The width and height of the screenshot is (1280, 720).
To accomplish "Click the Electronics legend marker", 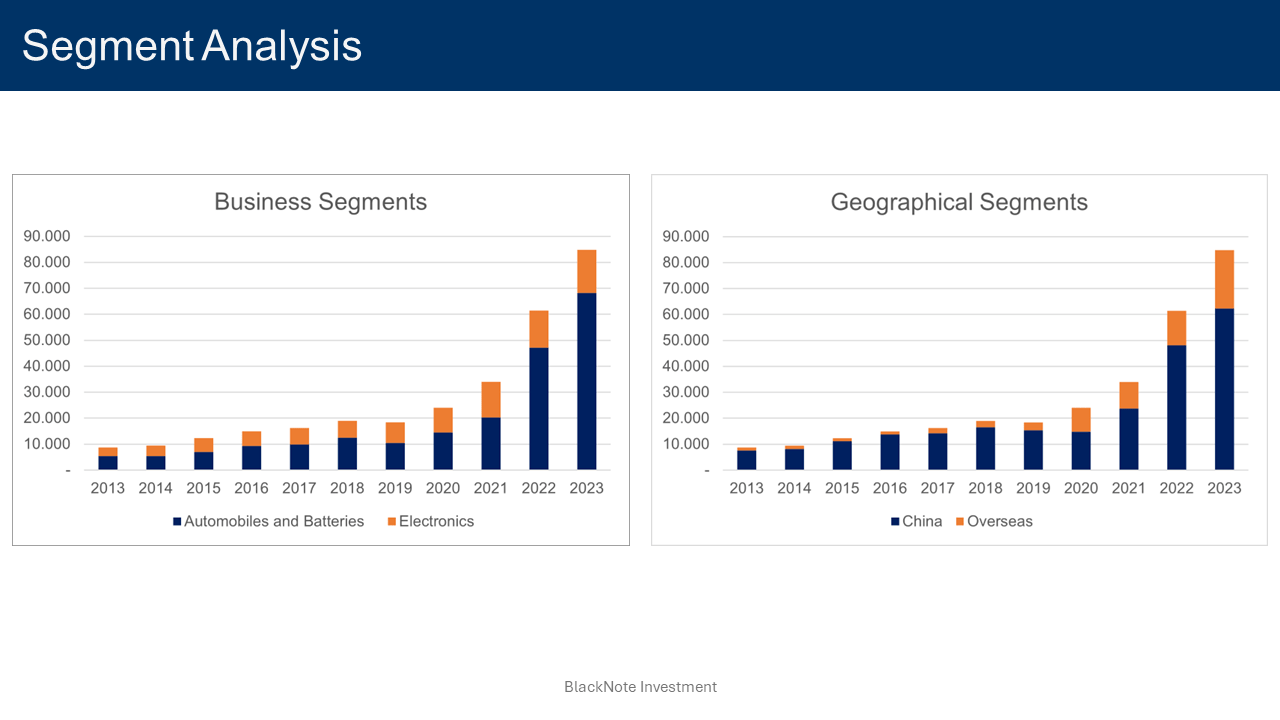I will pos(392,521).
